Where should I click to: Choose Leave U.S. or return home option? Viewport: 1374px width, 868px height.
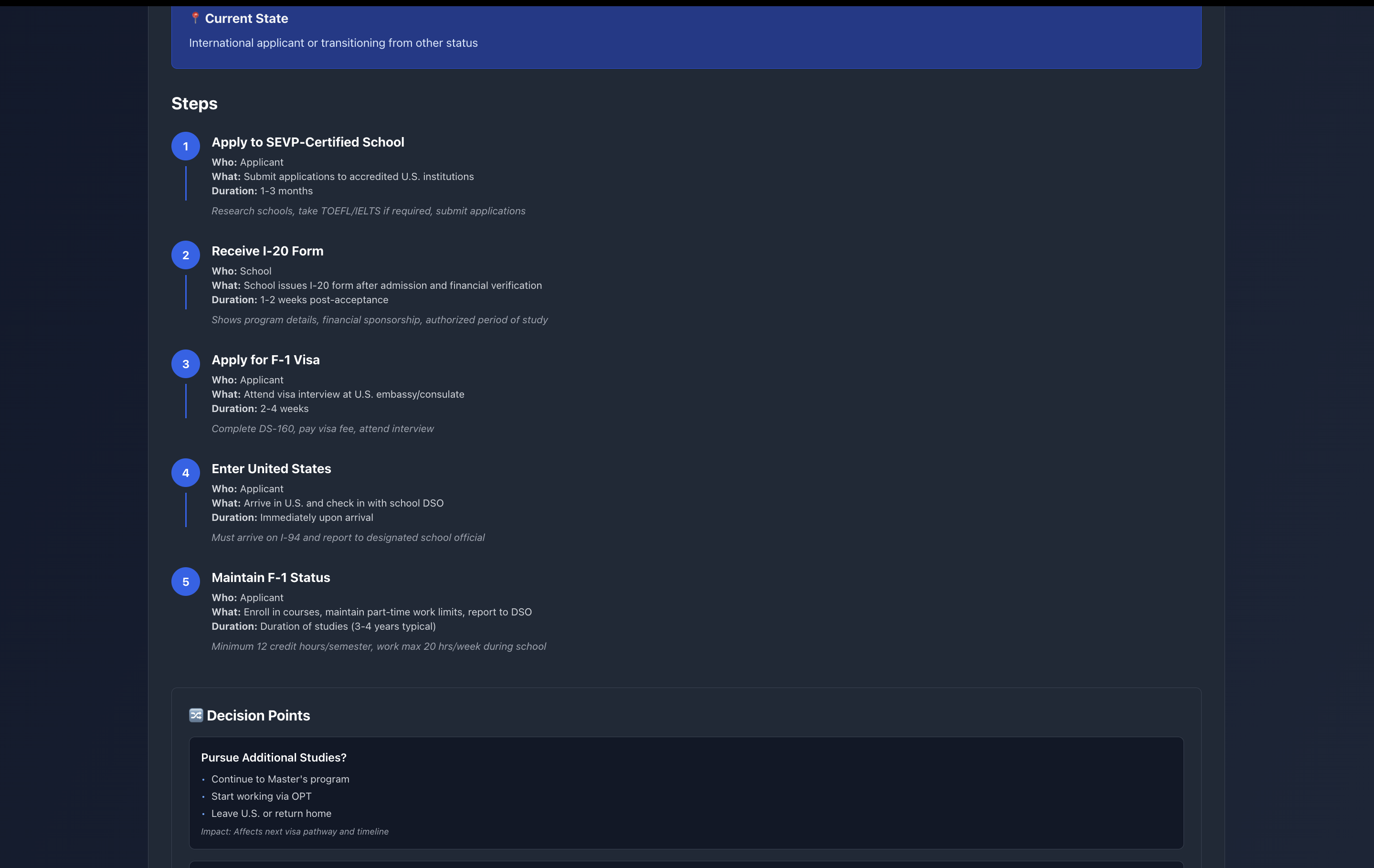pos(271,813)
